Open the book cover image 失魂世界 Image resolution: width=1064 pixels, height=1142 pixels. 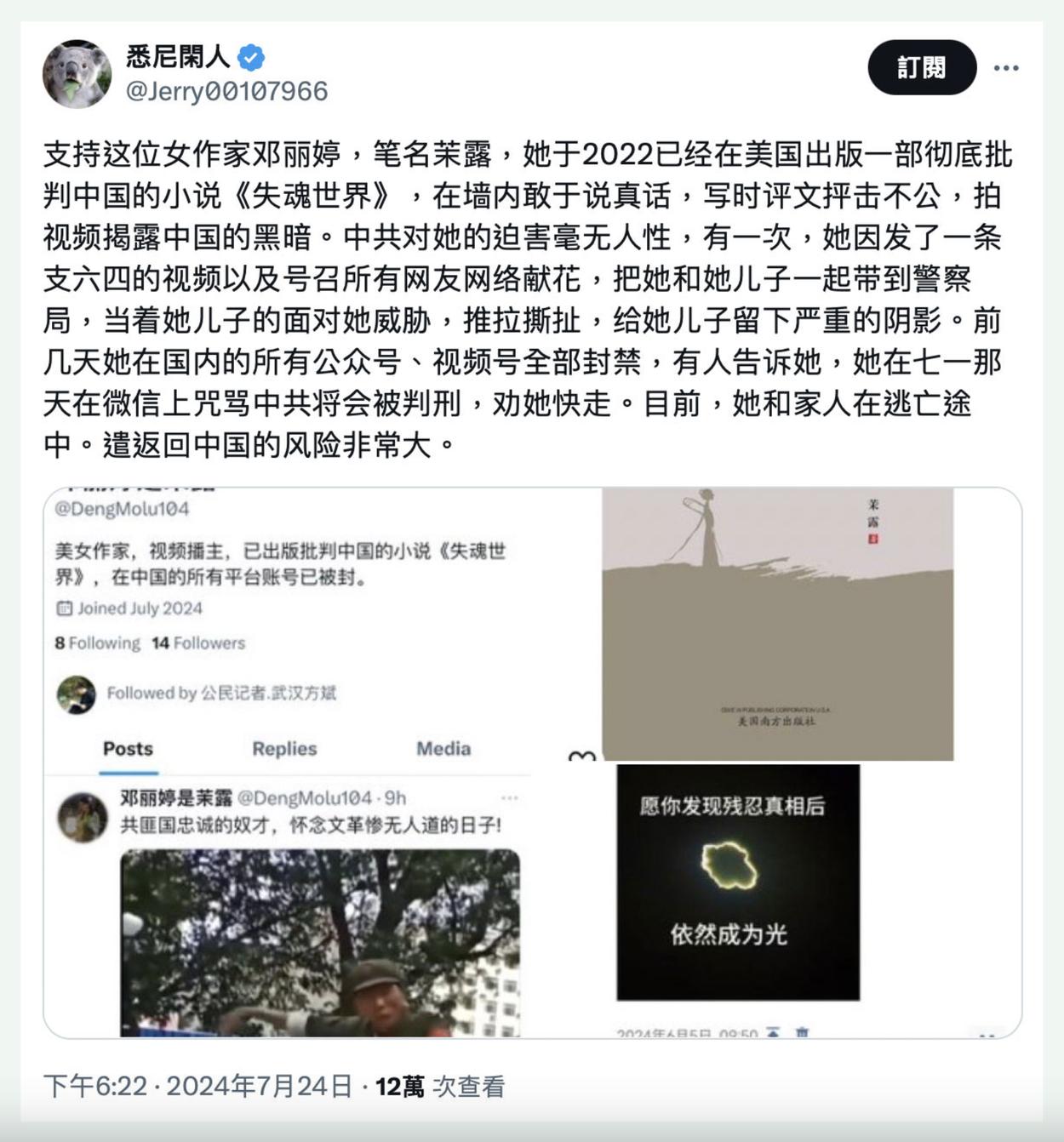point(777,624)
